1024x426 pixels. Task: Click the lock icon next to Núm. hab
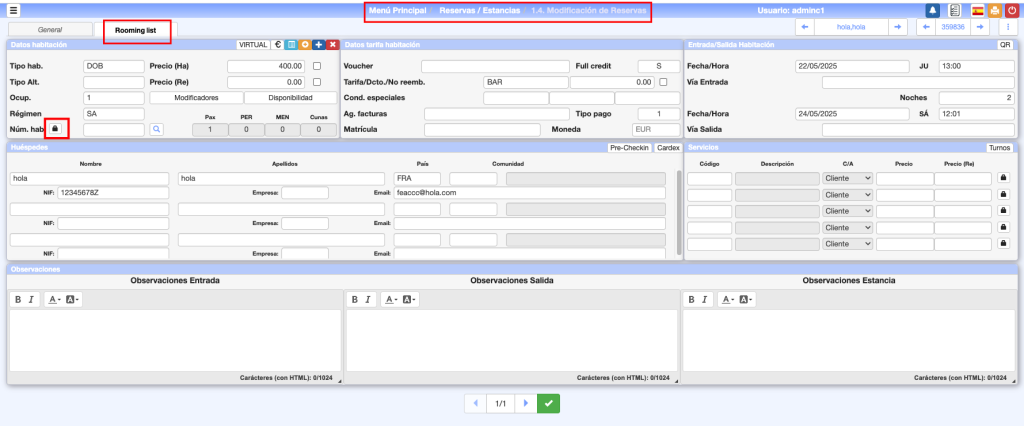(56, 129)
